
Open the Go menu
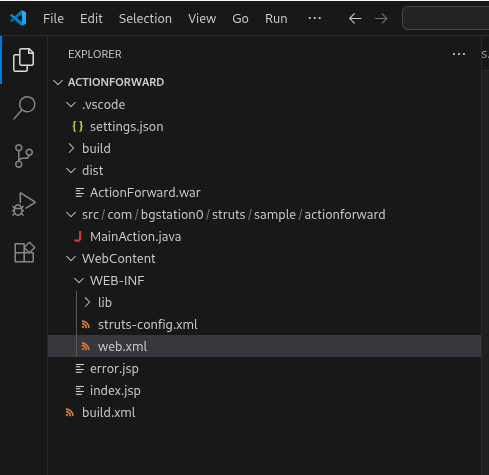240,19
